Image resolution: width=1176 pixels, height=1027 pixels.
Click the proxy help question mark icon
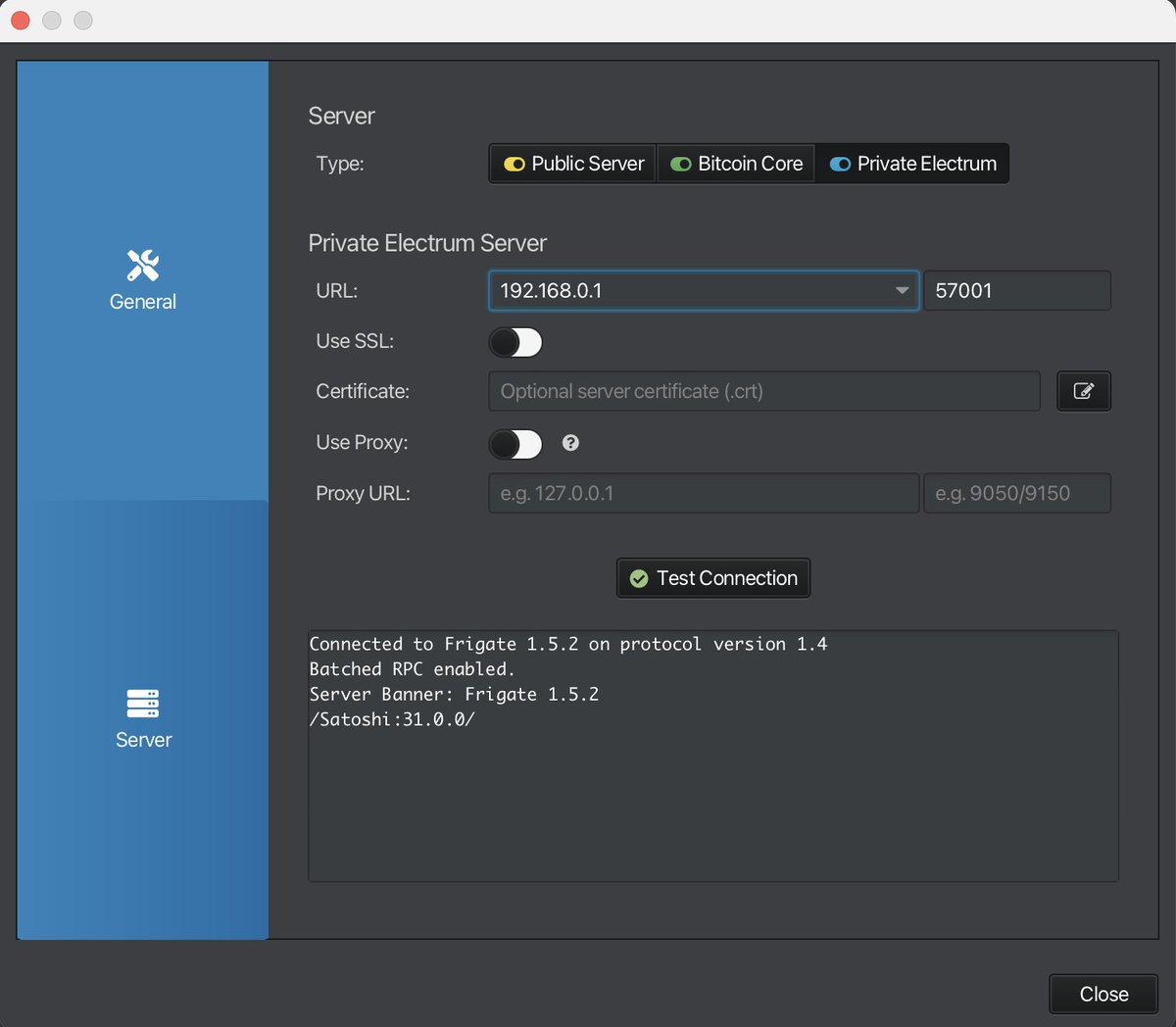coord(570,443)
